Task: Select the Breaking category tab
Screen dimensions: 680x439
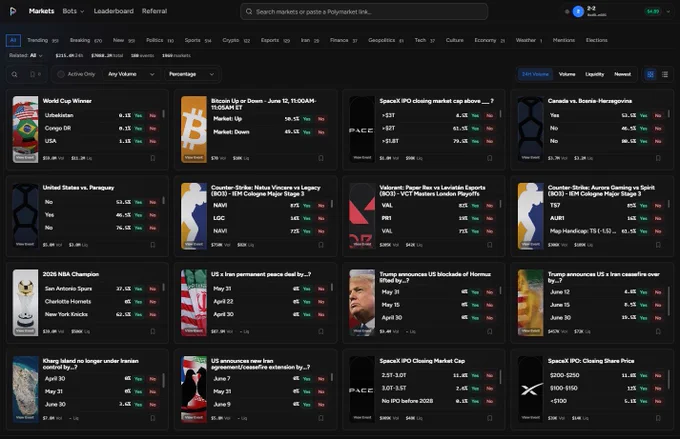Action: click(x=86, y=40)
